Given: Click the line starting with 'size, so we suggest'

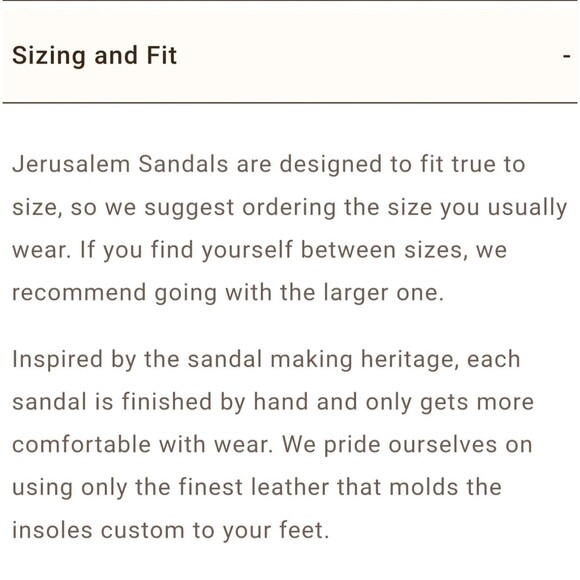Looking at the screenshot, I should pos(290,208).
